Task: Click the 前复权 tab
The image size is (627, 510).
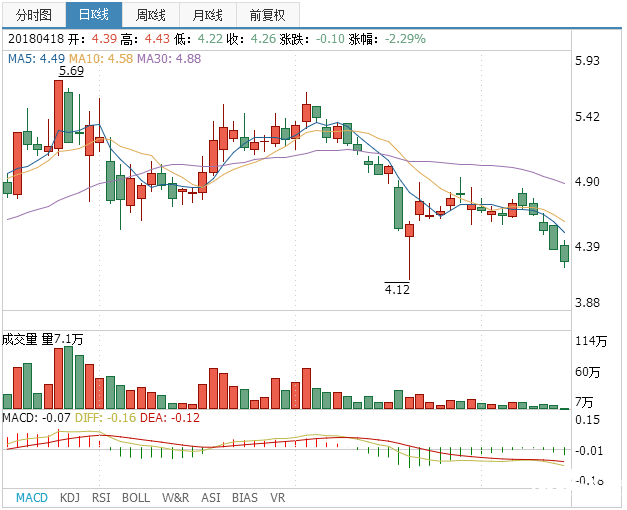Action: pos(268,15)
